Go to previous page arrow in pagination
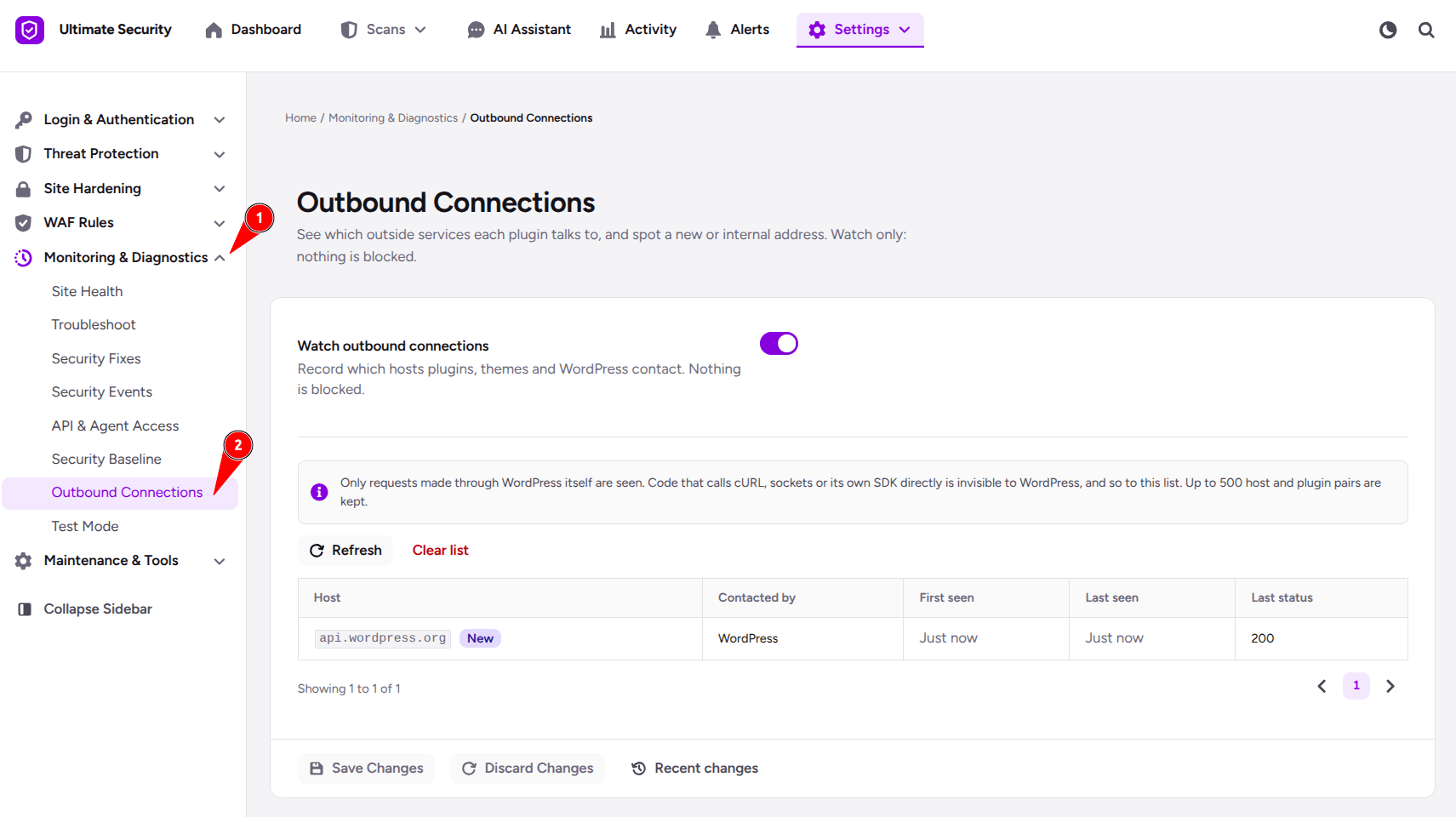Image resolution: width=1456 pixels, height=817 pixels. (1322, 686)
